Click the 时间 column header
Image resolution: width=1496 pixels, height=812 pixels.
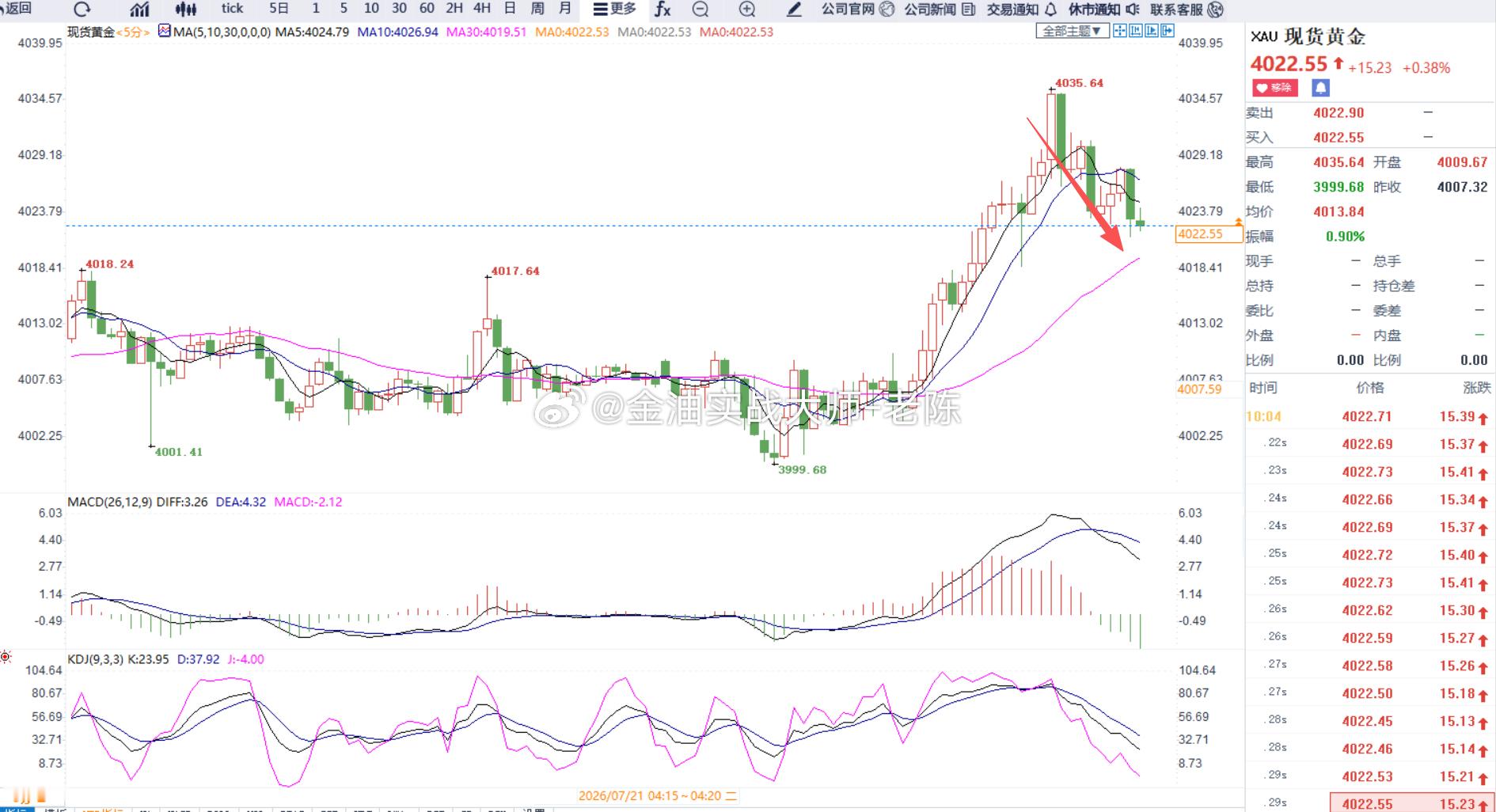coord(1263,388)
